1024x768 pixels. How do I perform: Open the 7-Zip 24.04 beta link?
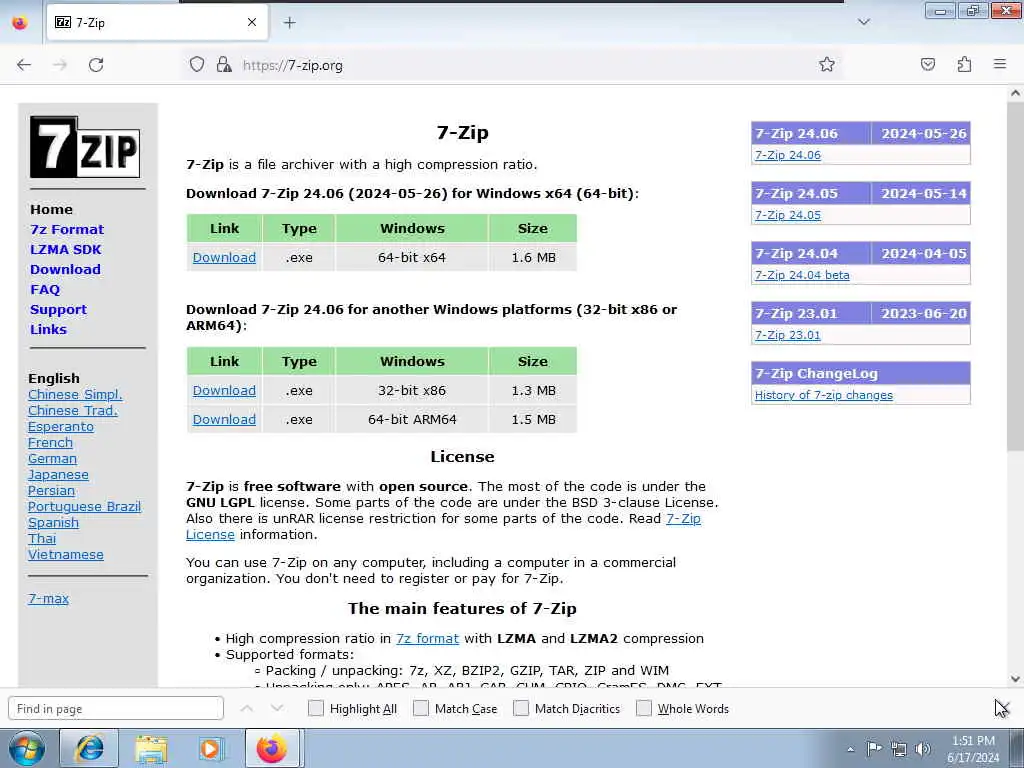[x=802, y=275]
